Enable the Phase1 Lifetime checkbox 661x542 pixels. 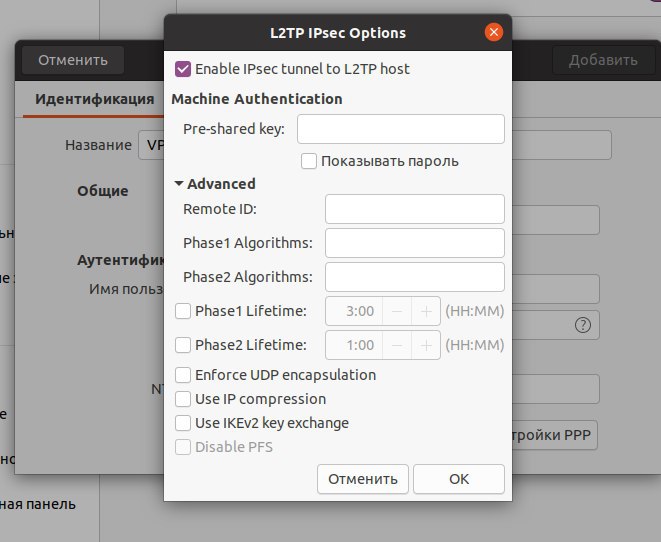click(183, 311)
